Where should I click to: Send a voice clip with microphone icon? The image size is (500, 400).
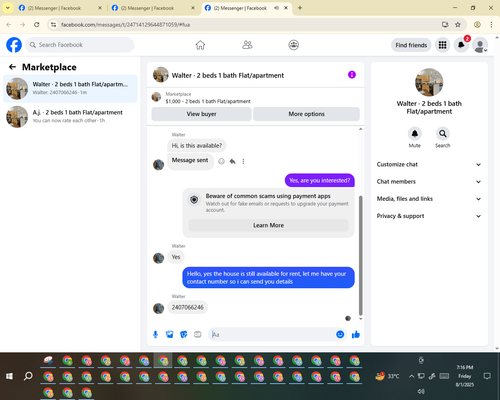155,334
